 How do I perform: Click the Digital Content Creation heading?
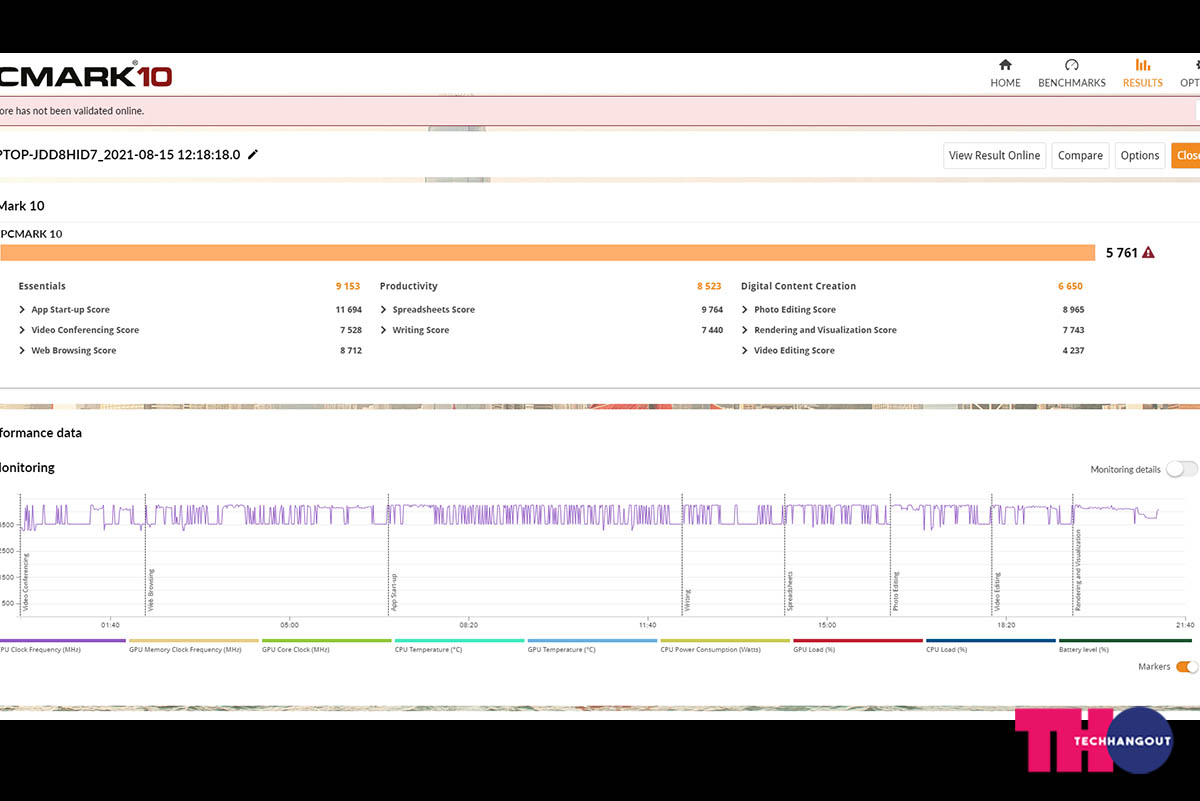coord(798,286)
